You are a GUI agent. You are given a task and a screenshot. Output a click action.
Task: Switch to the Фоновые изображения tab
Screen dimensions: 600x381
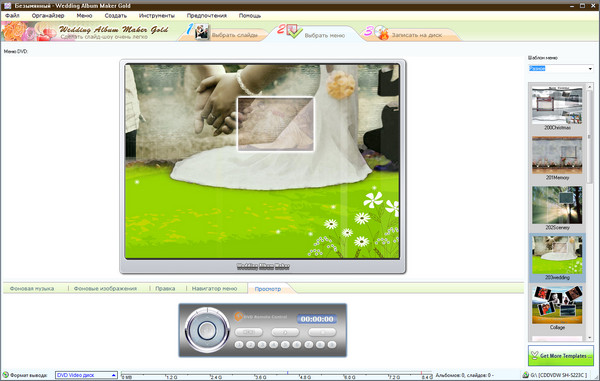(x=105, y=288)
